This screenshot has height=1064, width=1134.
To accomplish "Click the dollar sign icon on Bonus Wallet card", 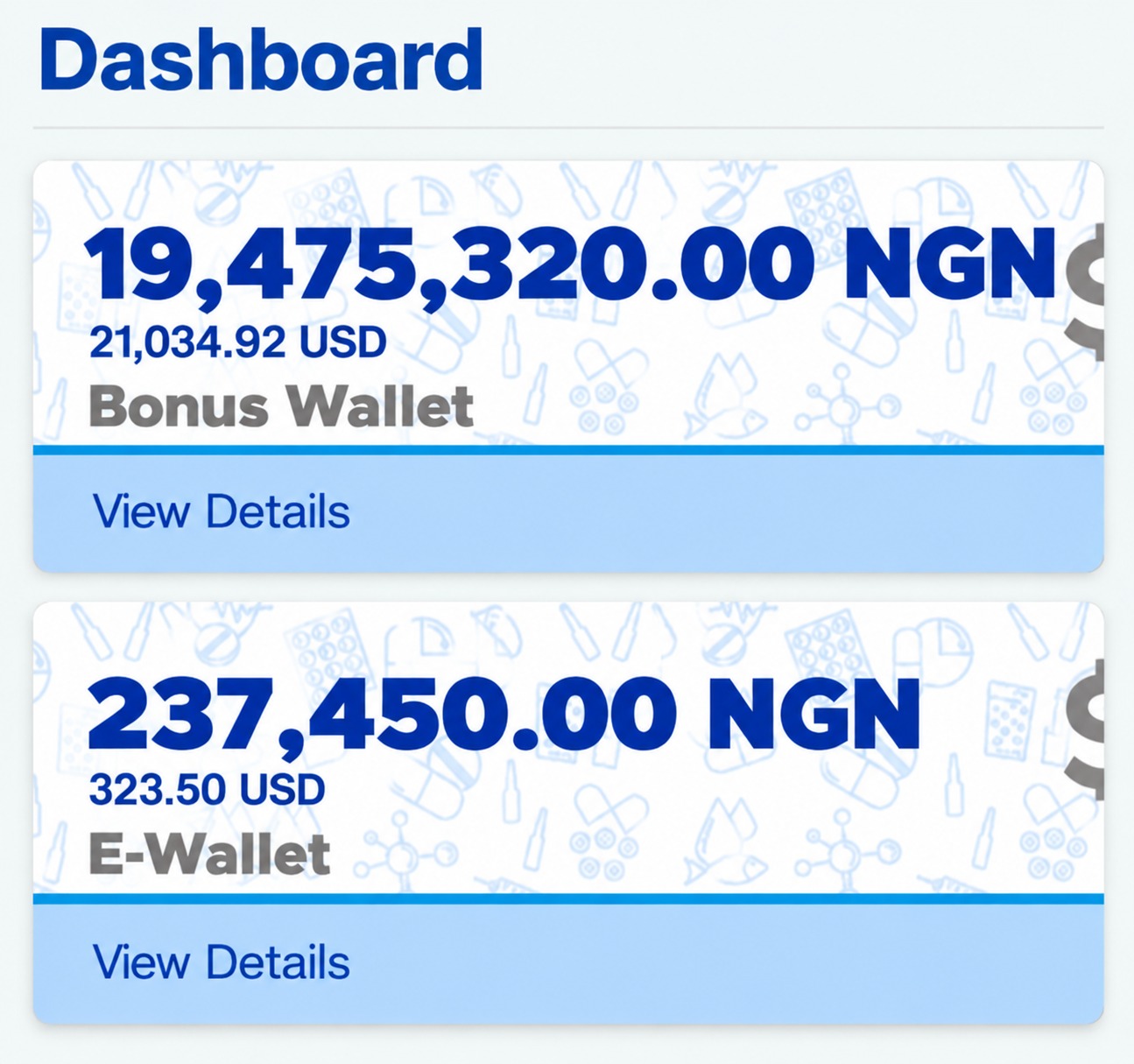I will coord(1087,292).
